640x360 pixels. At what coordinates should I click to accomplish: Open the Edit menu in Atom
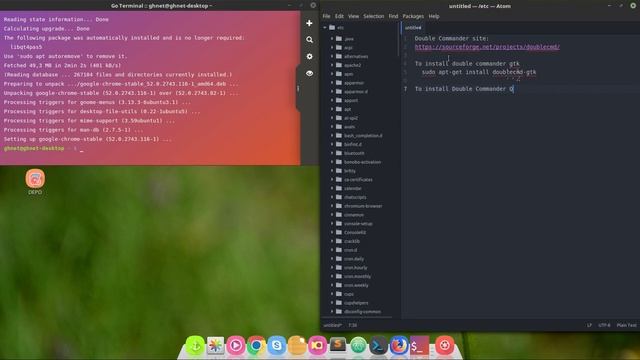click(339, 16)
